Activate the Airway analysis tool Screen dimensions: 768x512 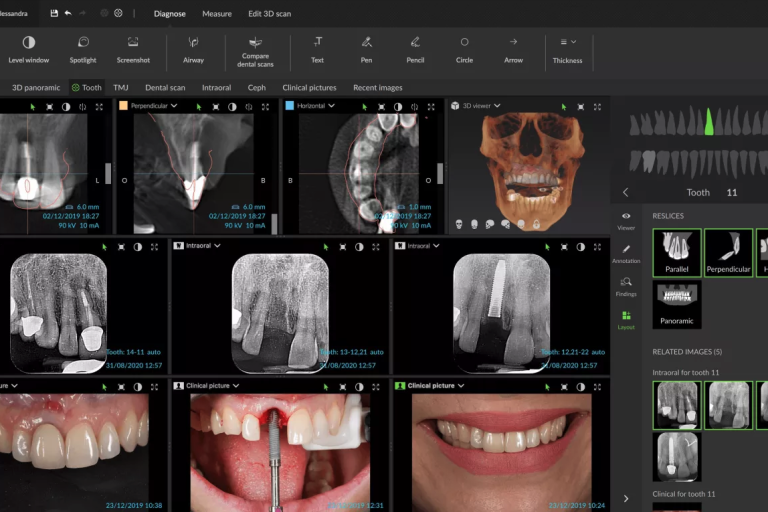tap(193, 42)
